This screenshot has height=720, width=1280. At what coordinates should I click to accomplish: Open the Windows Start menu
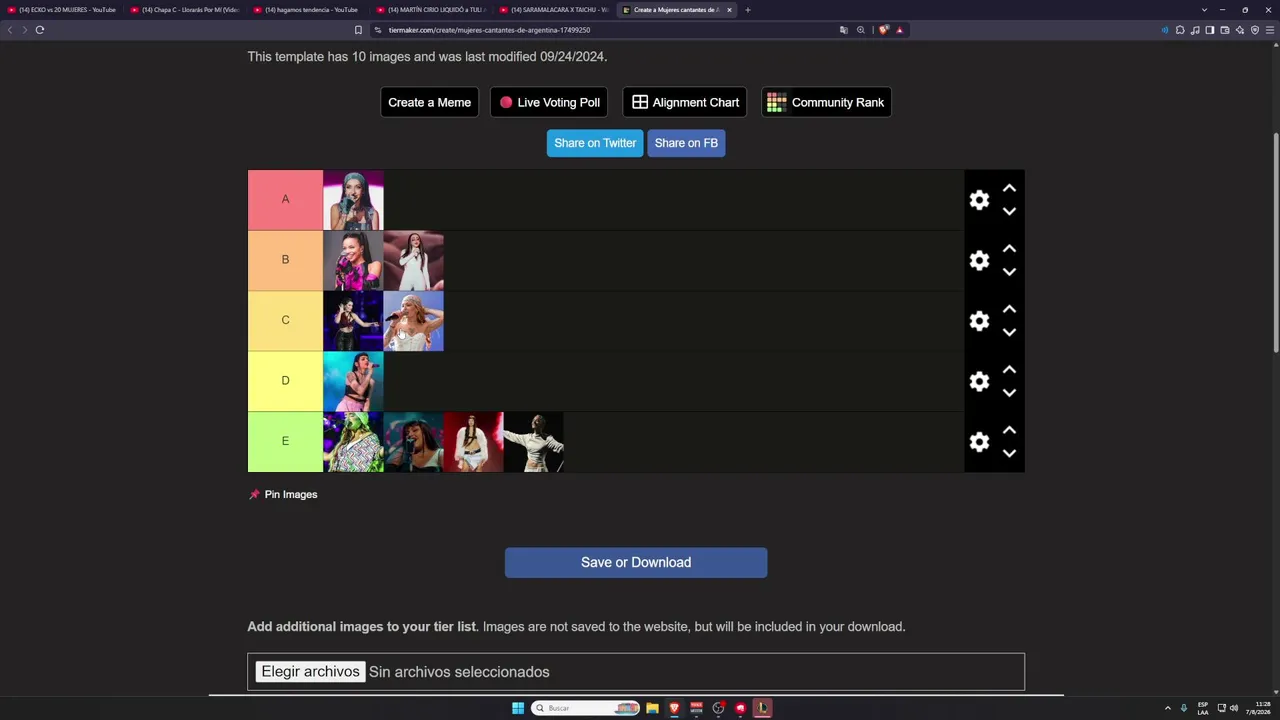[x=518, y=708]
